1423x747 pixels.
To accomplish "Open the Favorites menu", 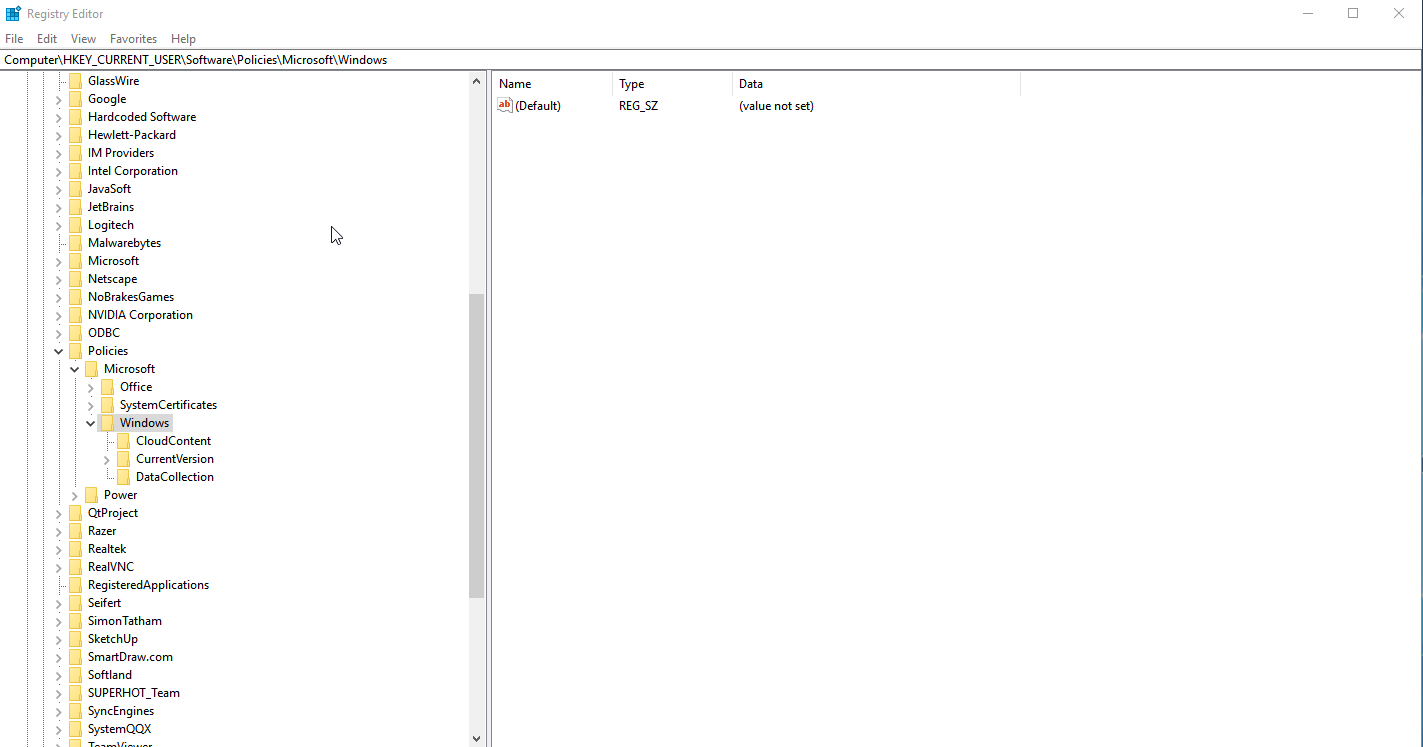I will coord(134,39).
